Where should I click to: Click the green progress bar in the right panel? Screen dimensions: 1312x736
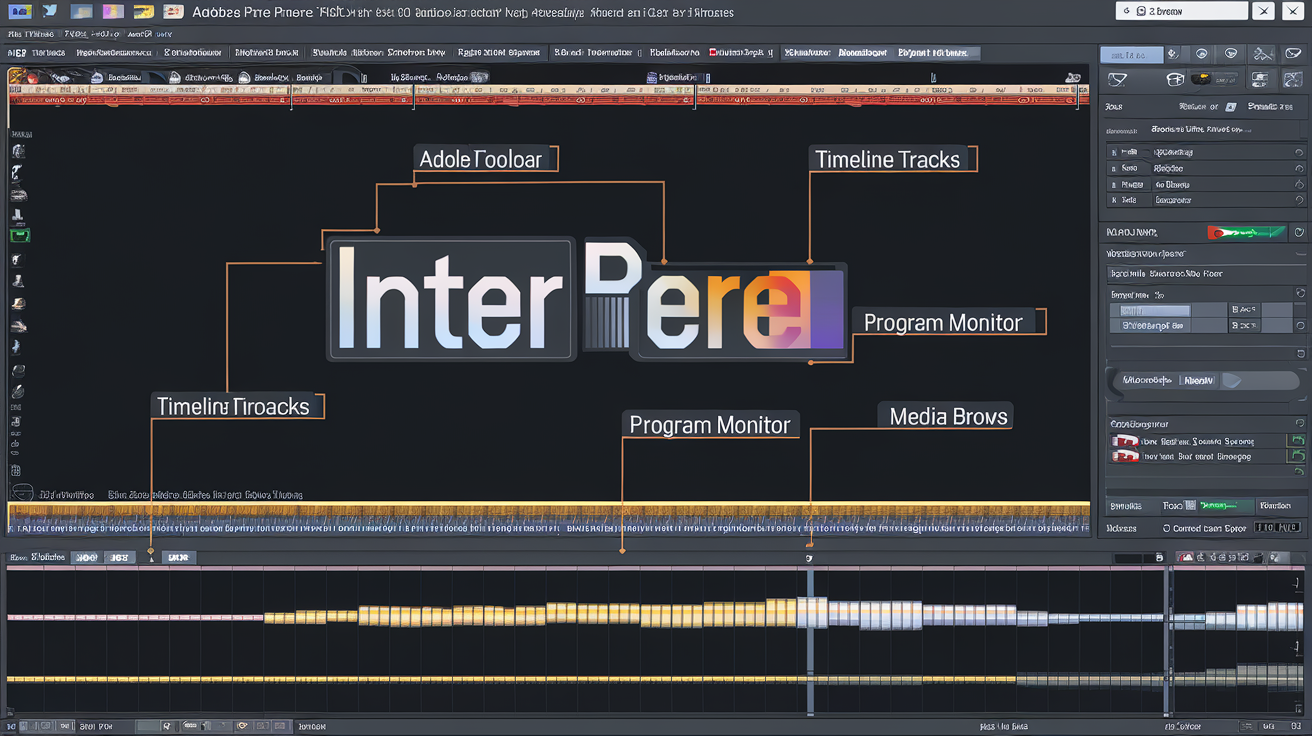click(1225, 506)
